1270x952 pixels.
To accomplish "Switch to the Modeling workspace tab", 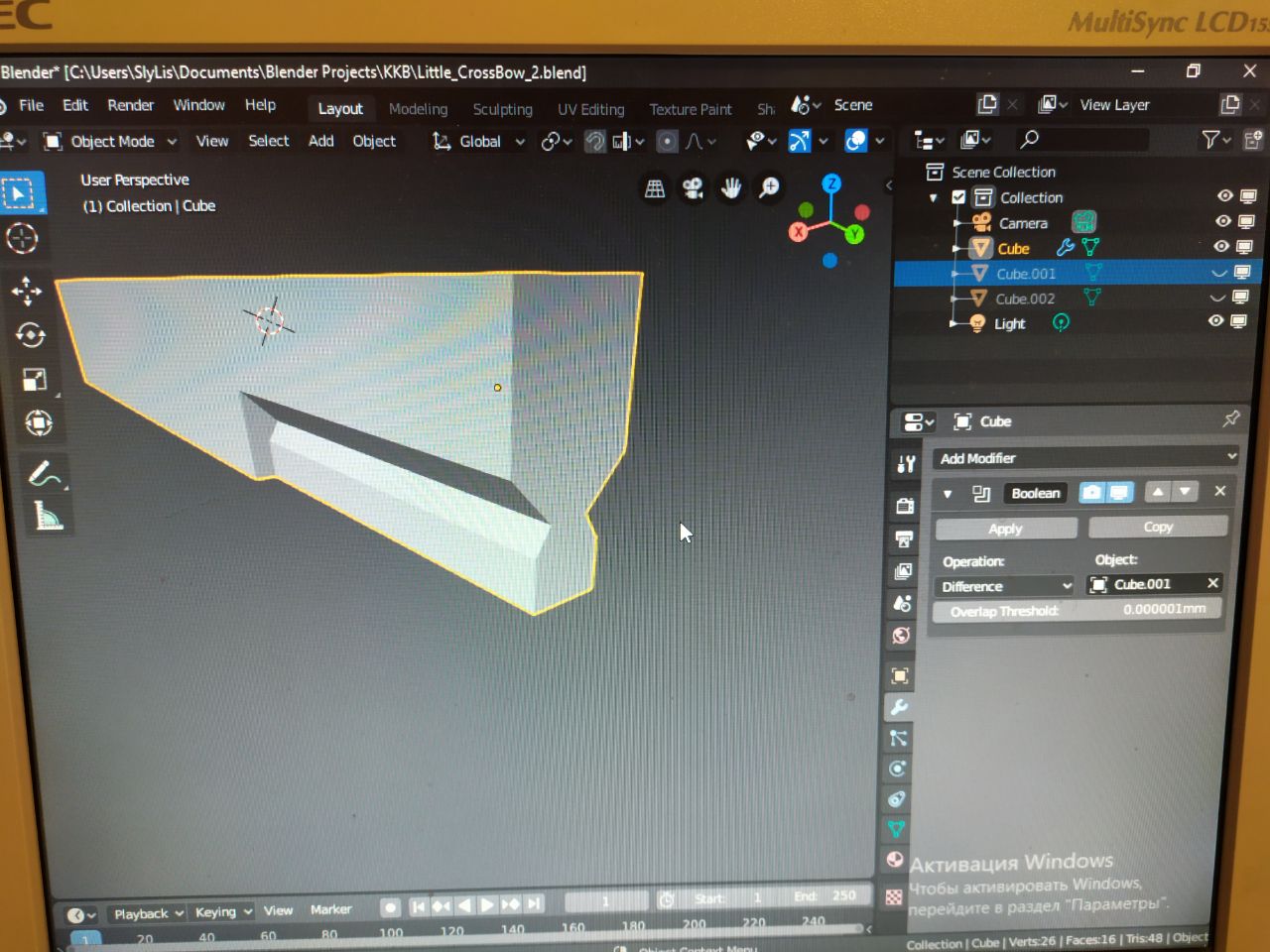I will [418, 109].
